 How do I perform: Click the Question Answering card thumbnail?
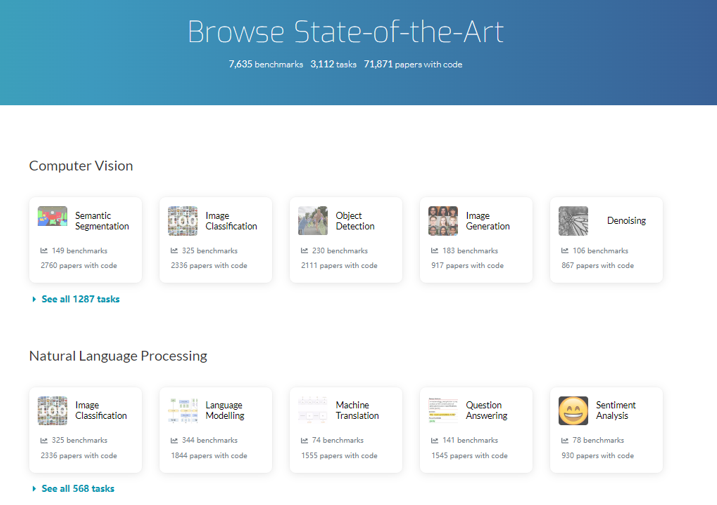coord(443,410)
